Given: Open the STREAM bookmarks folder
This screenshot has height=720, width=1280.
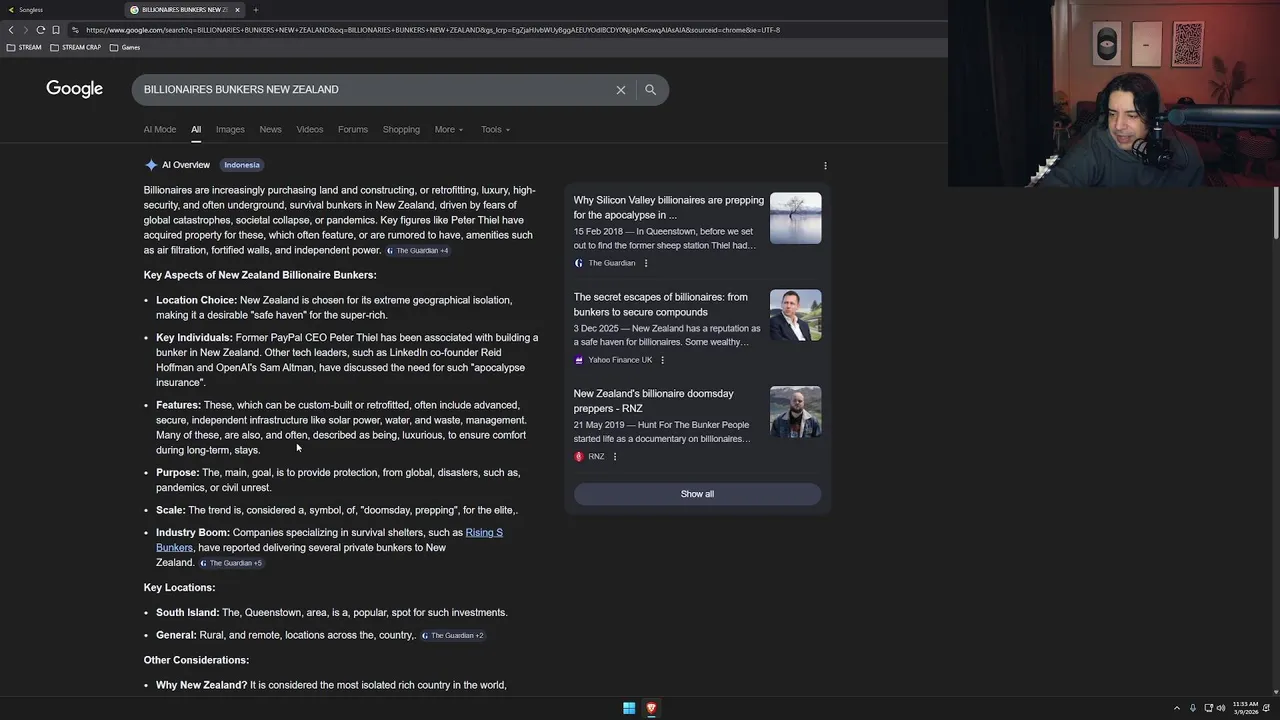Looking at the screenshot, I should 24,47.
